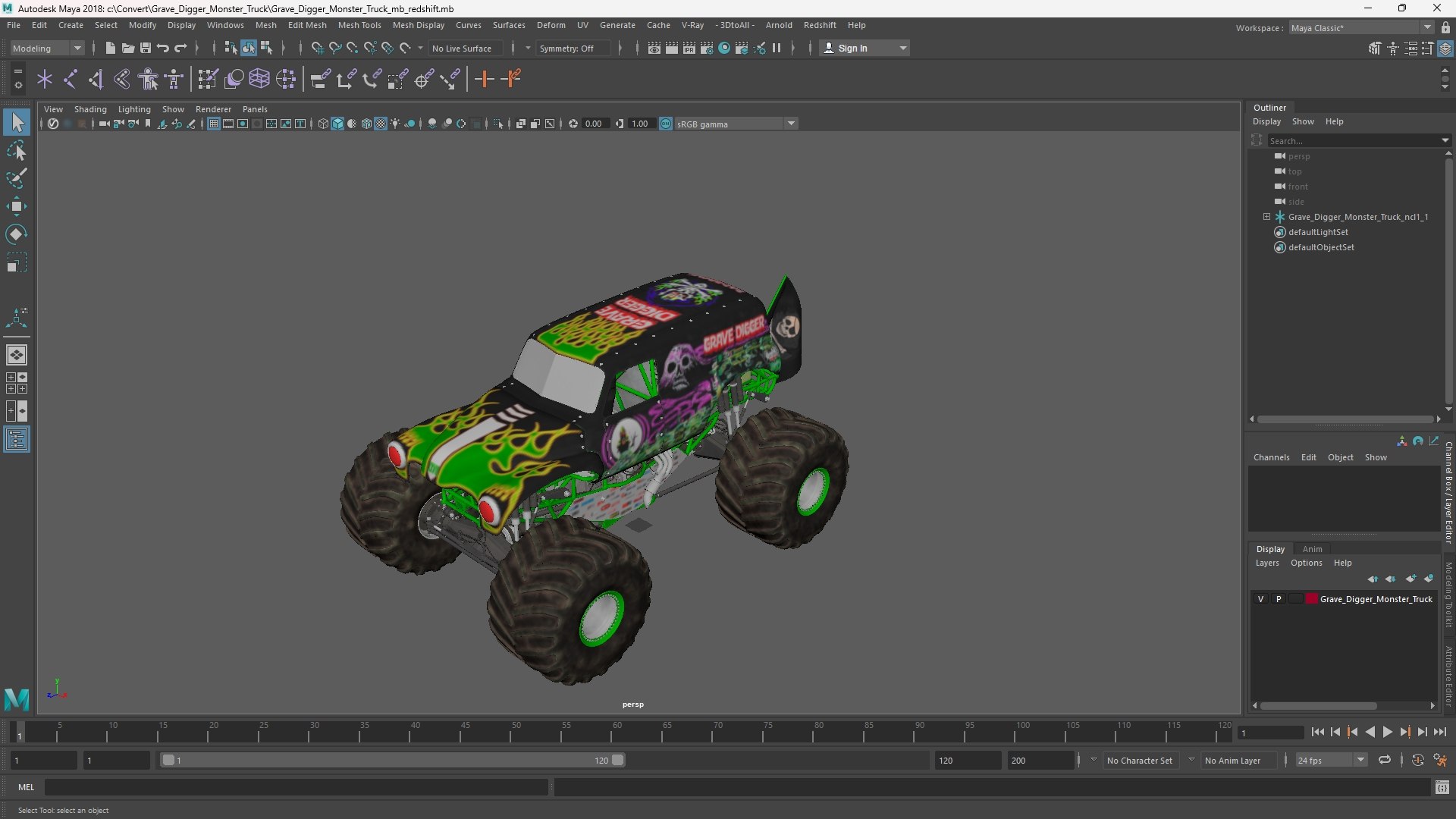Toggle sRGB gamma color management icon
The width and height of the screenshot is (1456, 819).
tap(665, 124)
